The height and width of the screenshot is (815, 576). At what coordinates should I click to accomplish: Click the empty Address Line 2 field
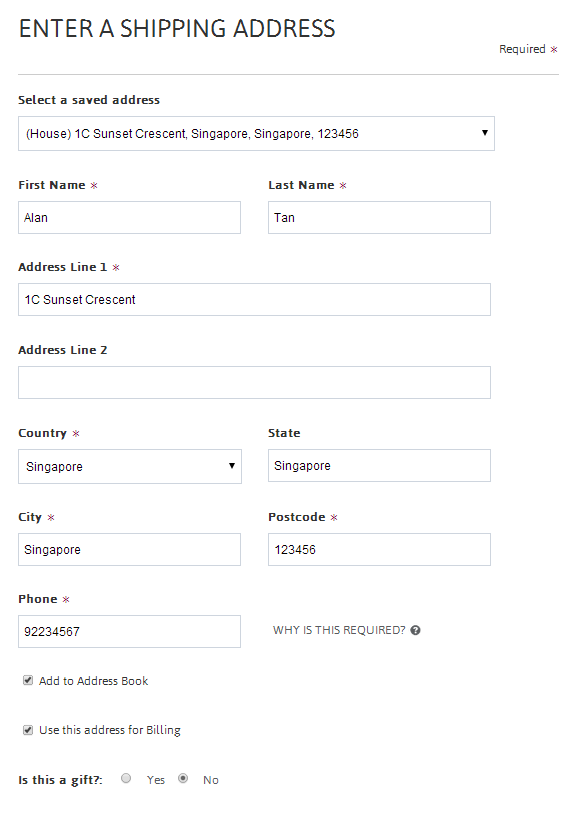click(254, 383)
